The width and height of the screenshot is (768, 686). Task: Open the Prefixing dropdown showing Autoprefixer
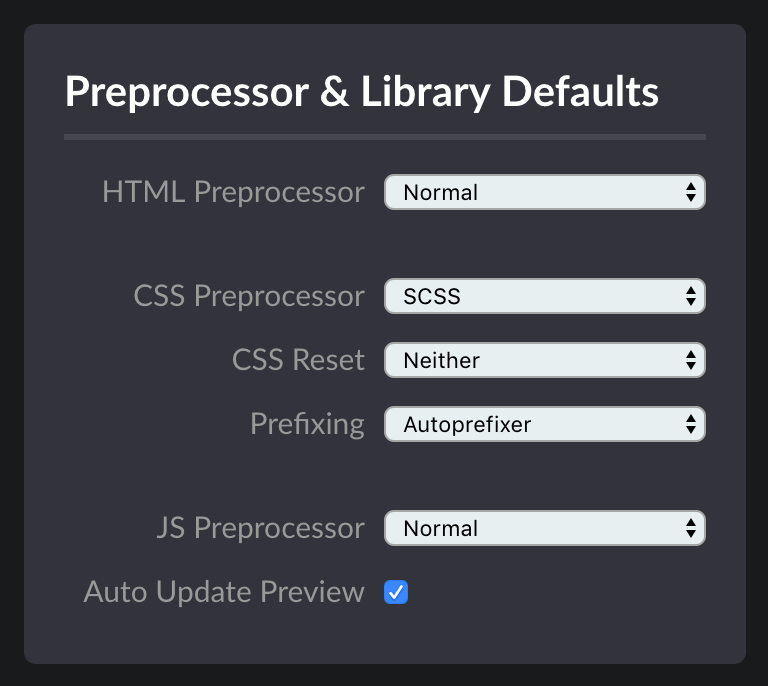[545, 424]
